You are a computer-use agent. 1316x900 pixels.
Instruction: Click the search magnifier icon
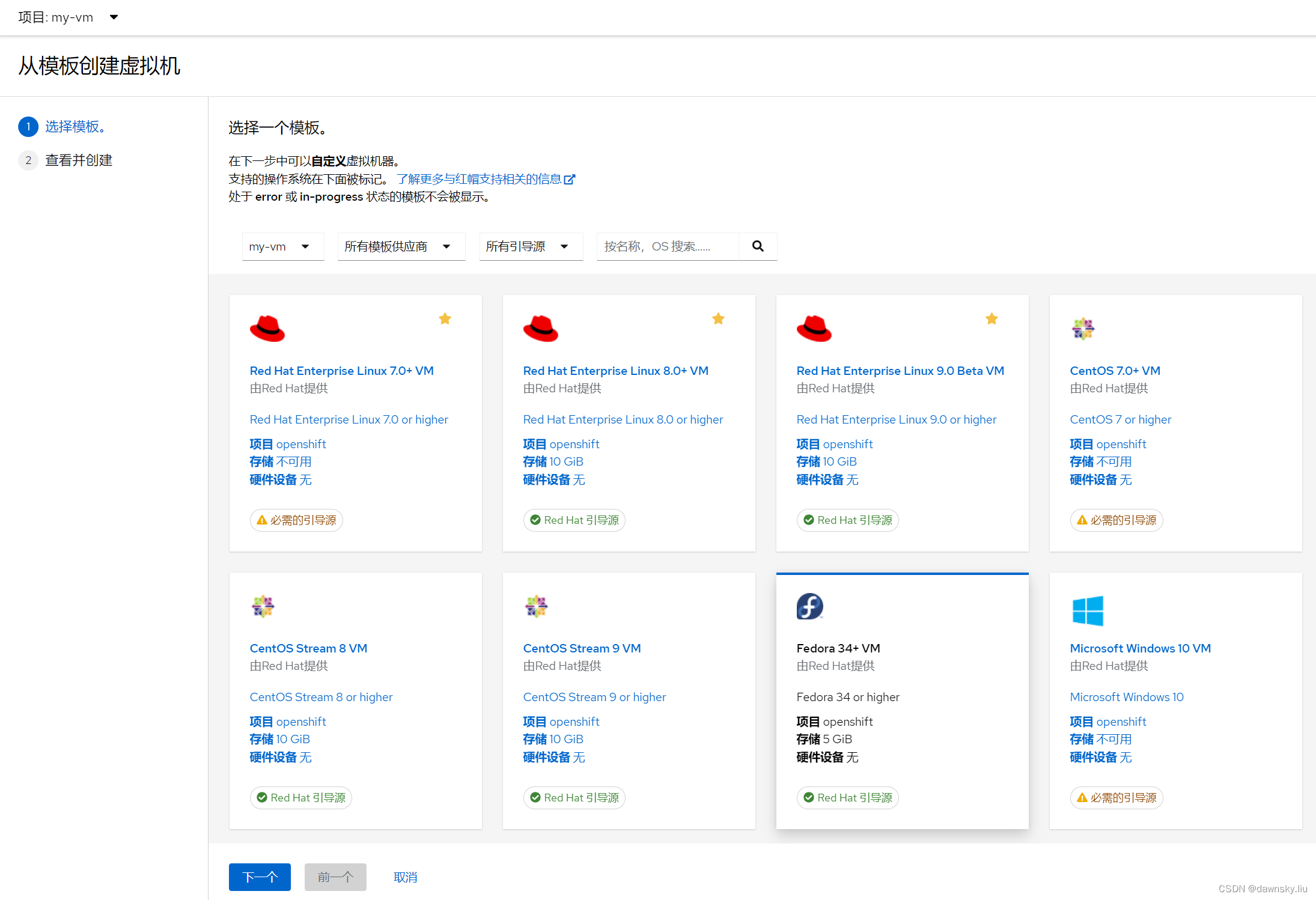757,246
